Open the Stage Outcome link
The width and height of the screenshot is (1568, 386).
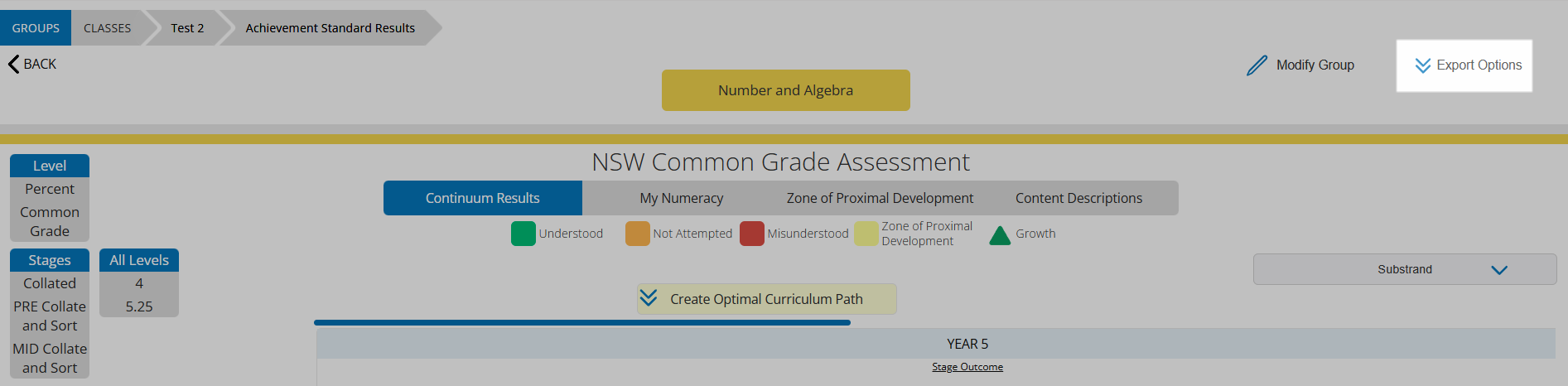tap(967, 367)
